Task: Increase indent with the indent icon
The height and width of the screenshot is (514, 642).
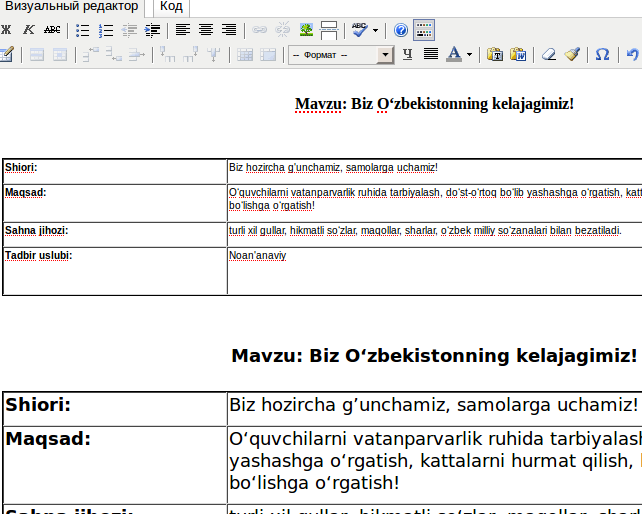Action: pyautogui.click(x=152, y=30)
